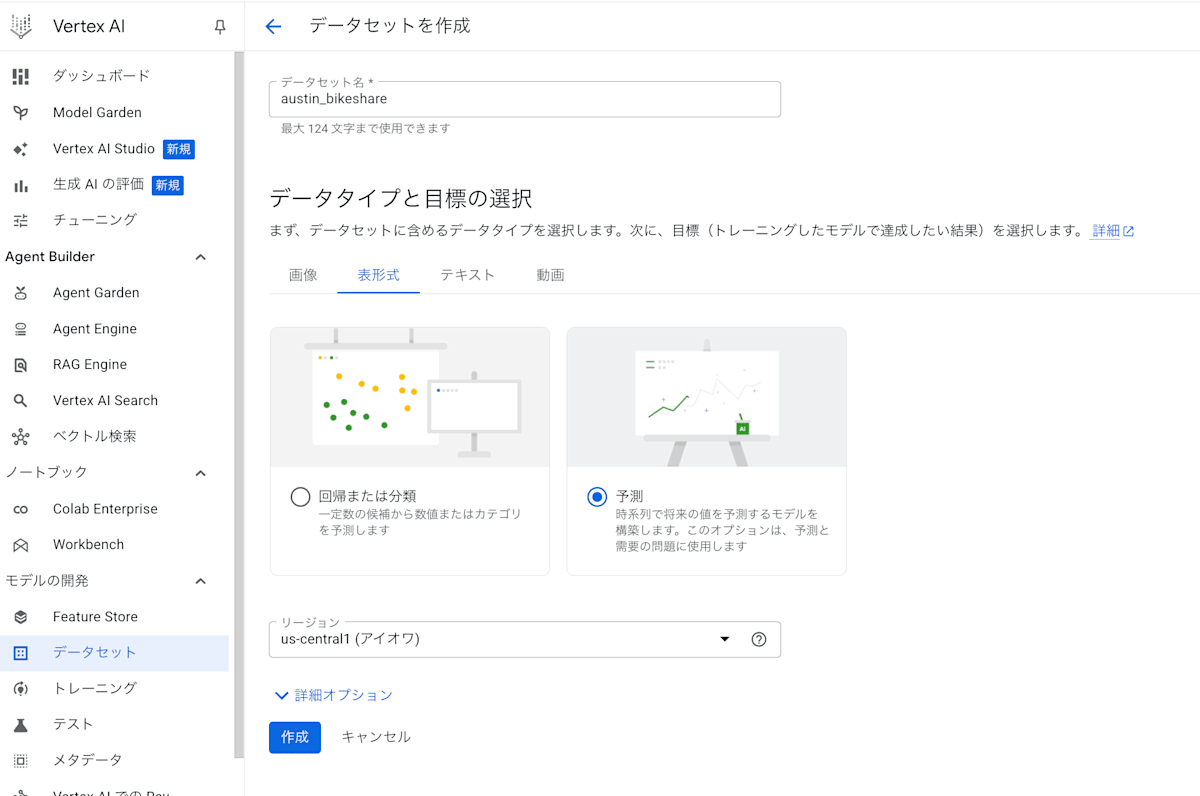The height and width of the screenshot is (796, 1200).
Task: Collapse the Agent Builder section
Action: tap(200, 257)
